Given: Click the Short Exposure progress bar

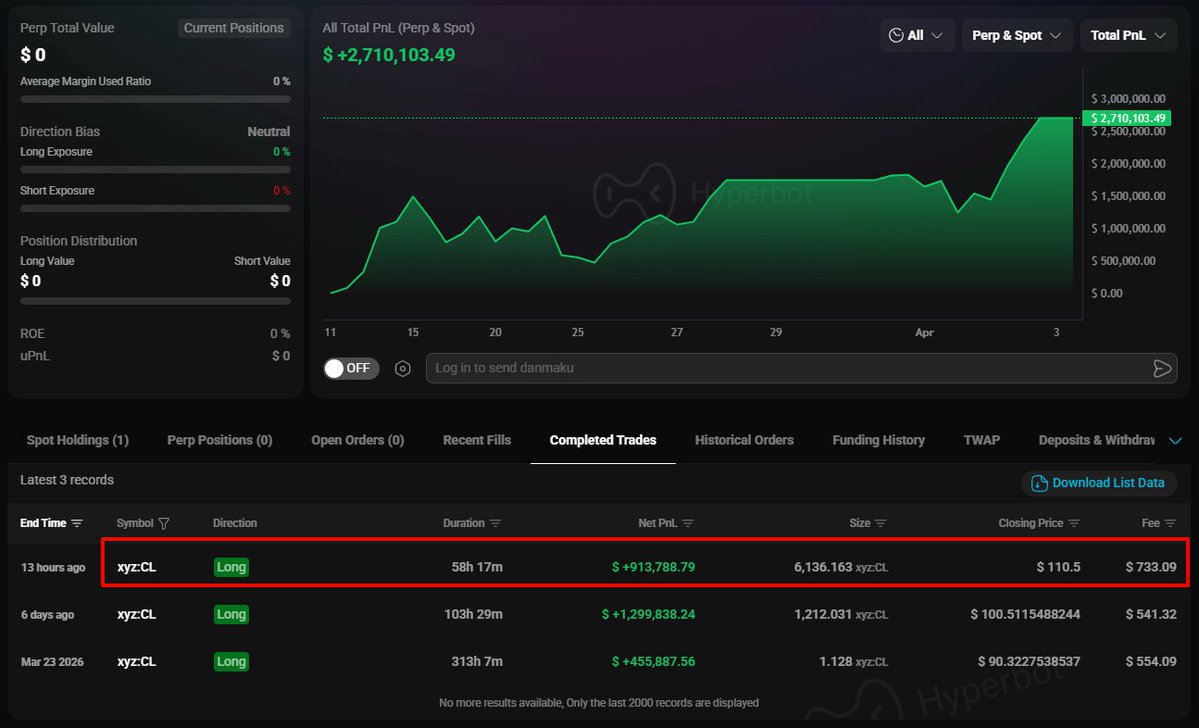Looking at the screenshot, I should coord(155,208).
